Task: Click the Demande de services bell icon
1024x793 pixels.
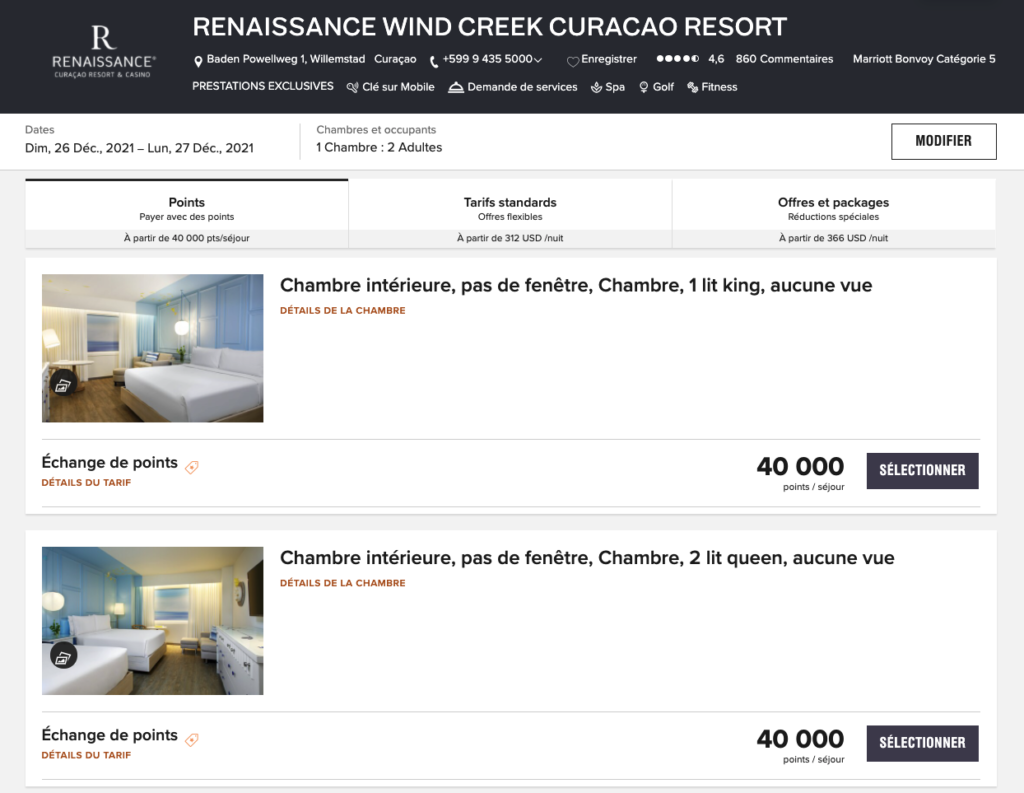Action: coord(456,88)
